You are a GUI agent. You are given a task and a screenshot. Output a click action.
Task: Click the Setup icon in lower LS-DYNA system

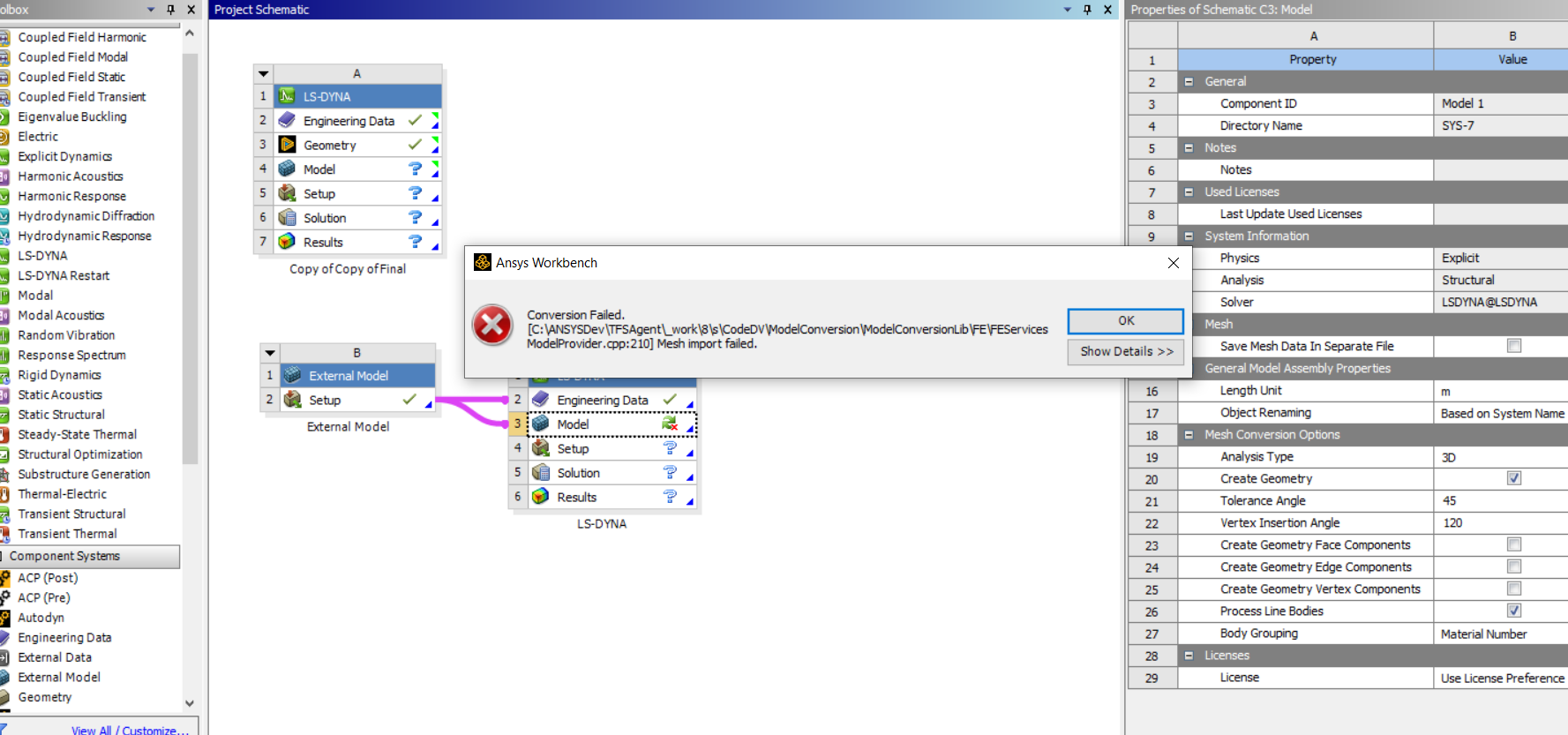tap(541, 448)
